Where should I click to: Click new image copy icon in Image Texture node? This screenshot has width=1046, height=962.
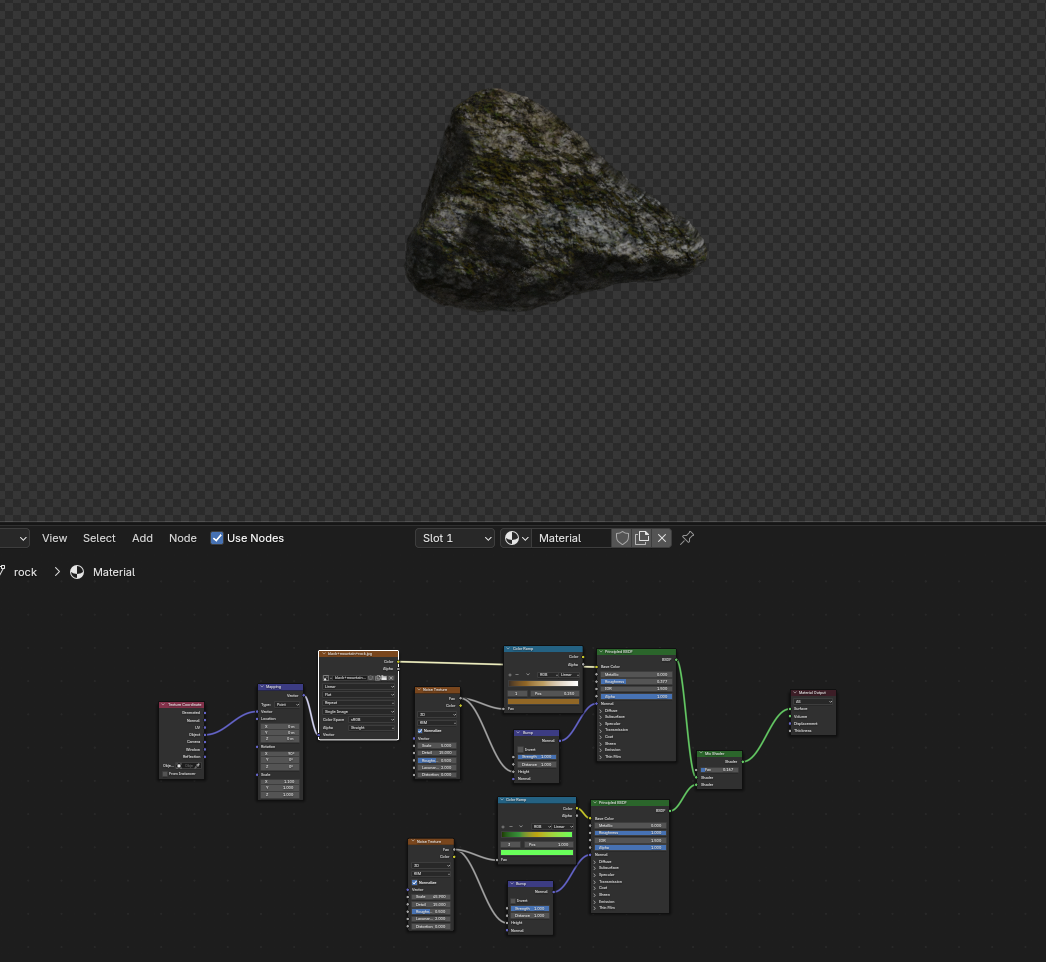(378, 678)
